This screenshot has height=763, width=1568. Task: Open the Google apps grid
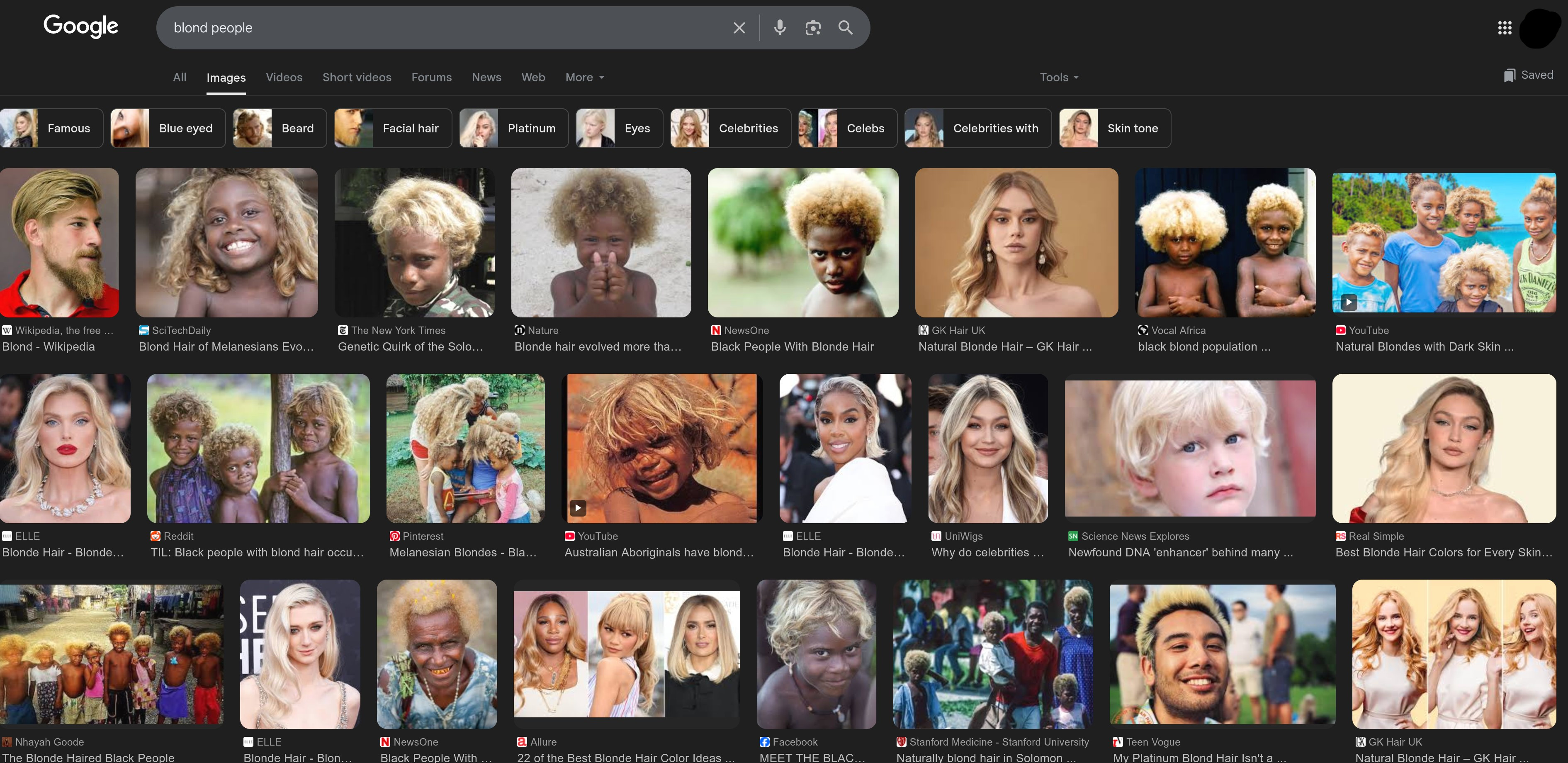click(x=1504, y=28)
